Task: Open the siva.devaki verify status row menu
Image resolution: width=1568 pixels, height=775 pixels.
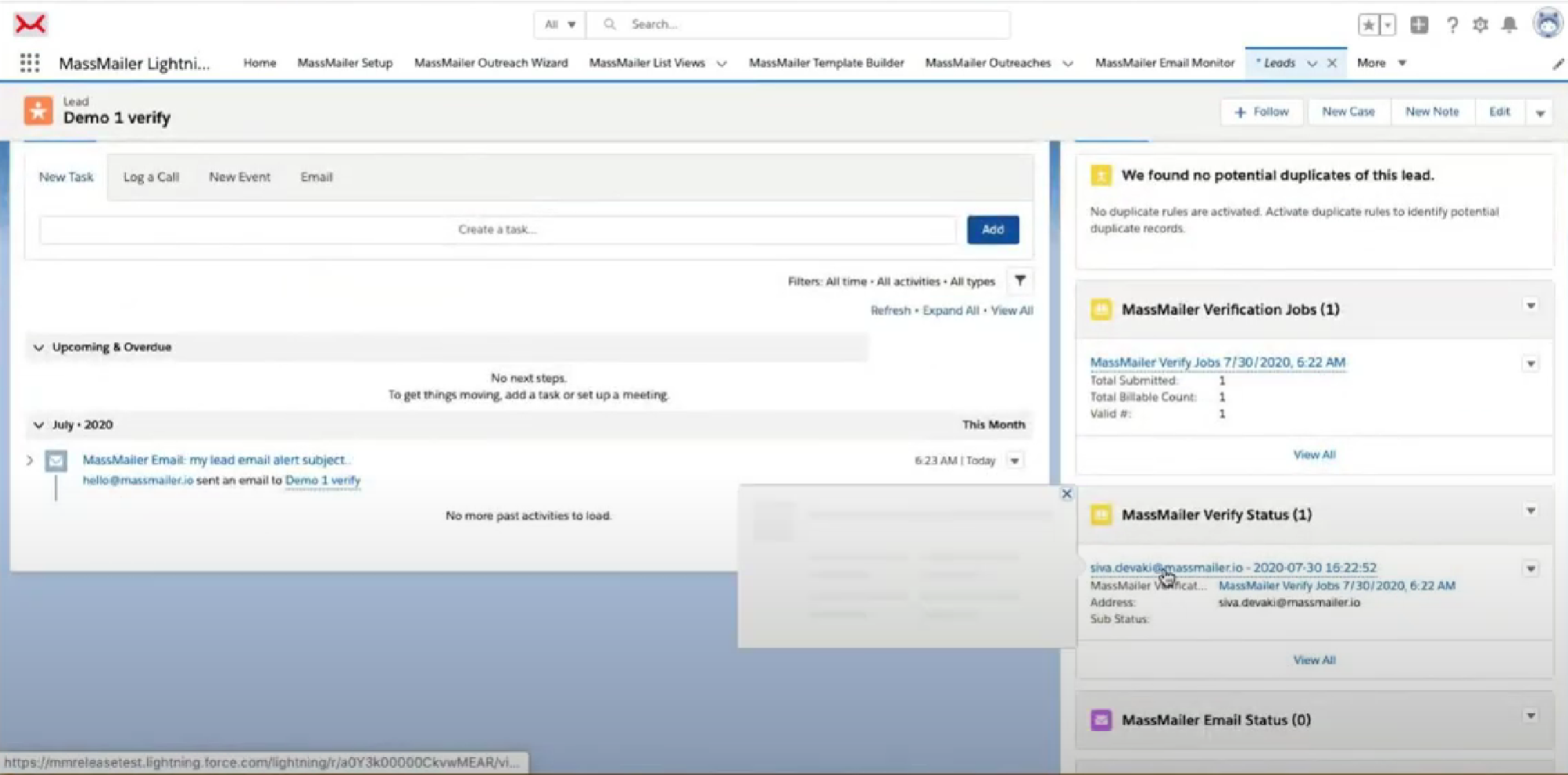Action: (x=1530, y=569)
